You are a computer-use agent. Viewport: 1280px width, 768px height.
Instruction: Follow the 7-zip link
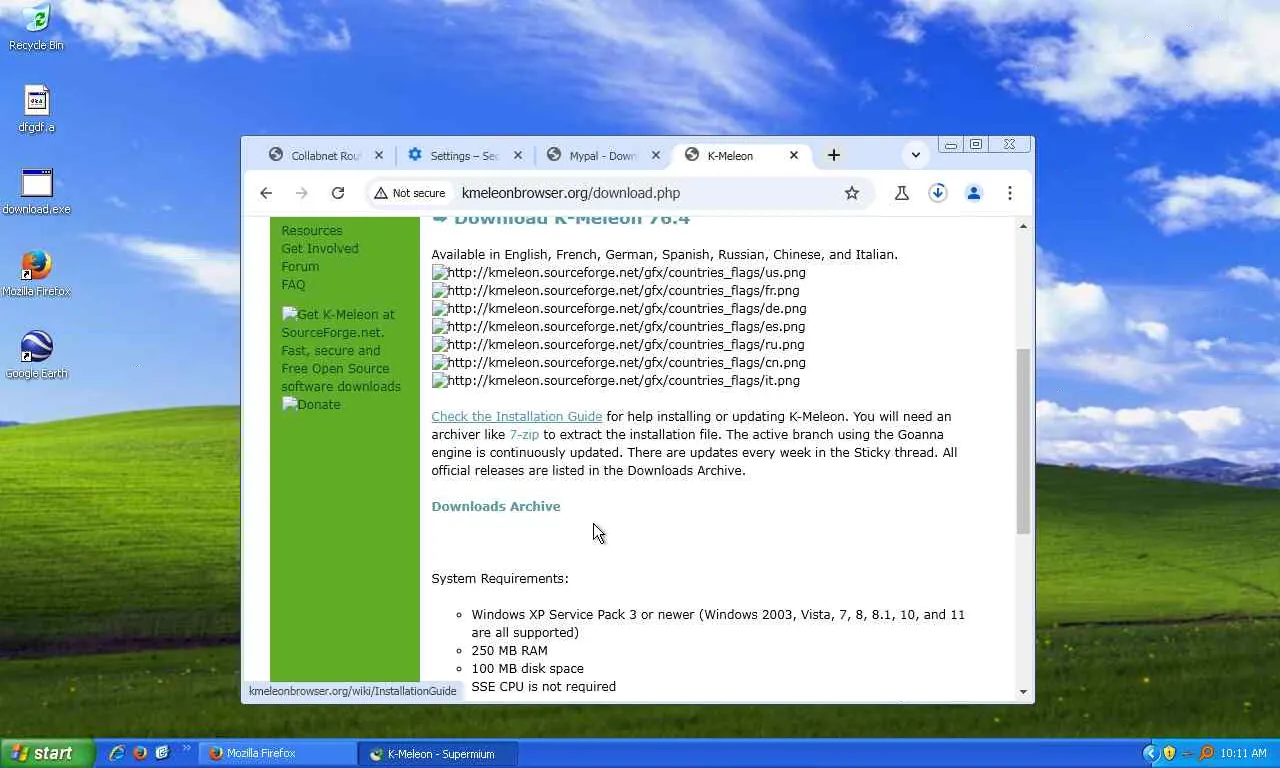524,435
